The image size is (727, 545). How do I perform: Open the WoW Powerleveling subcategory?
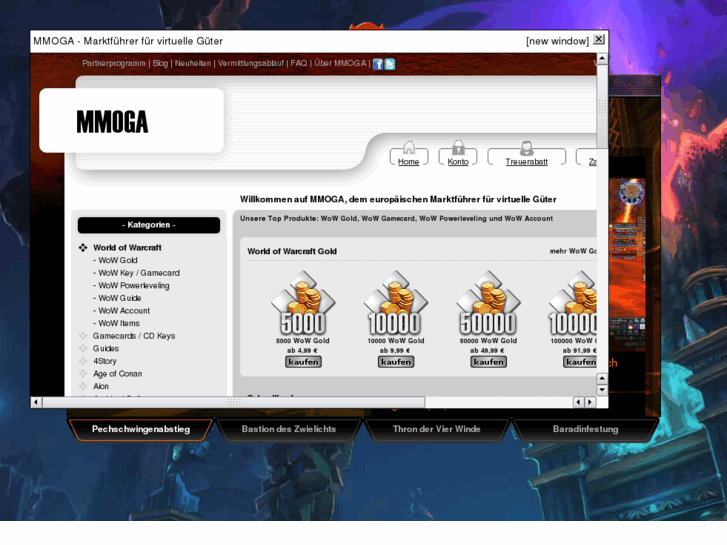pos(134,285)
